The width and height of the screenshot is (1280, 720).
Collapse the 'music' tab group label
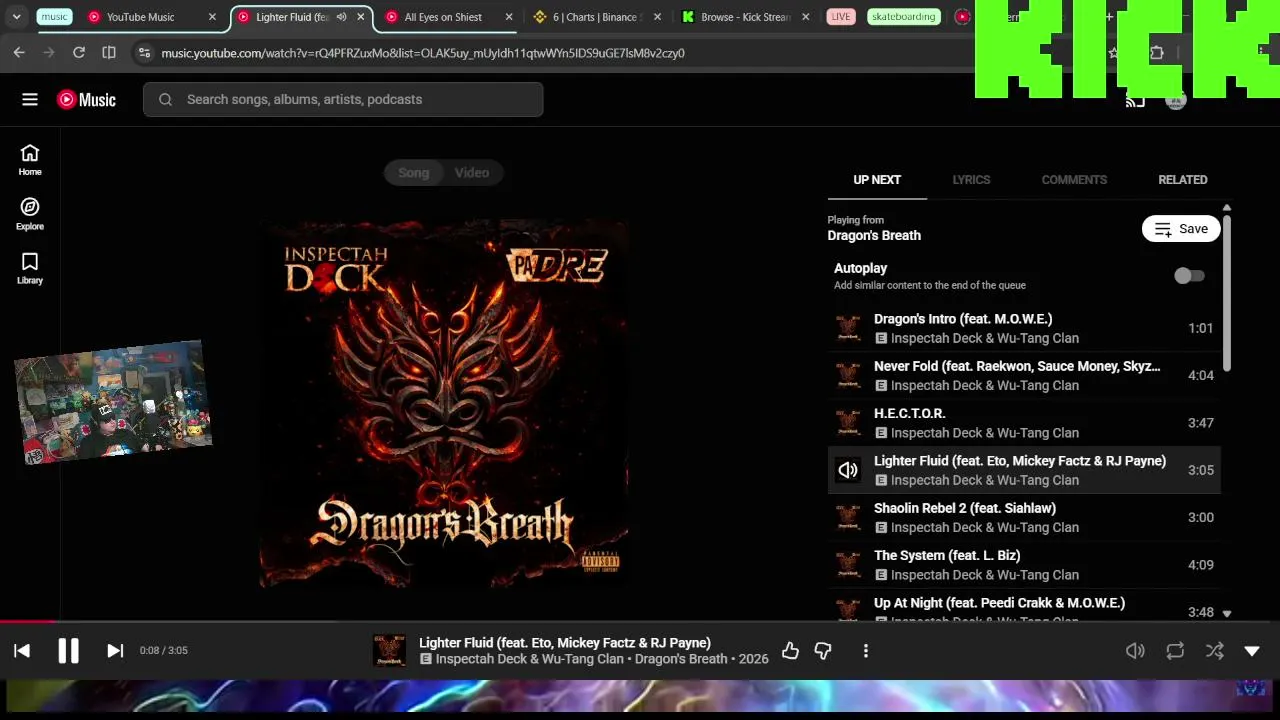click(x=55, y=17)
